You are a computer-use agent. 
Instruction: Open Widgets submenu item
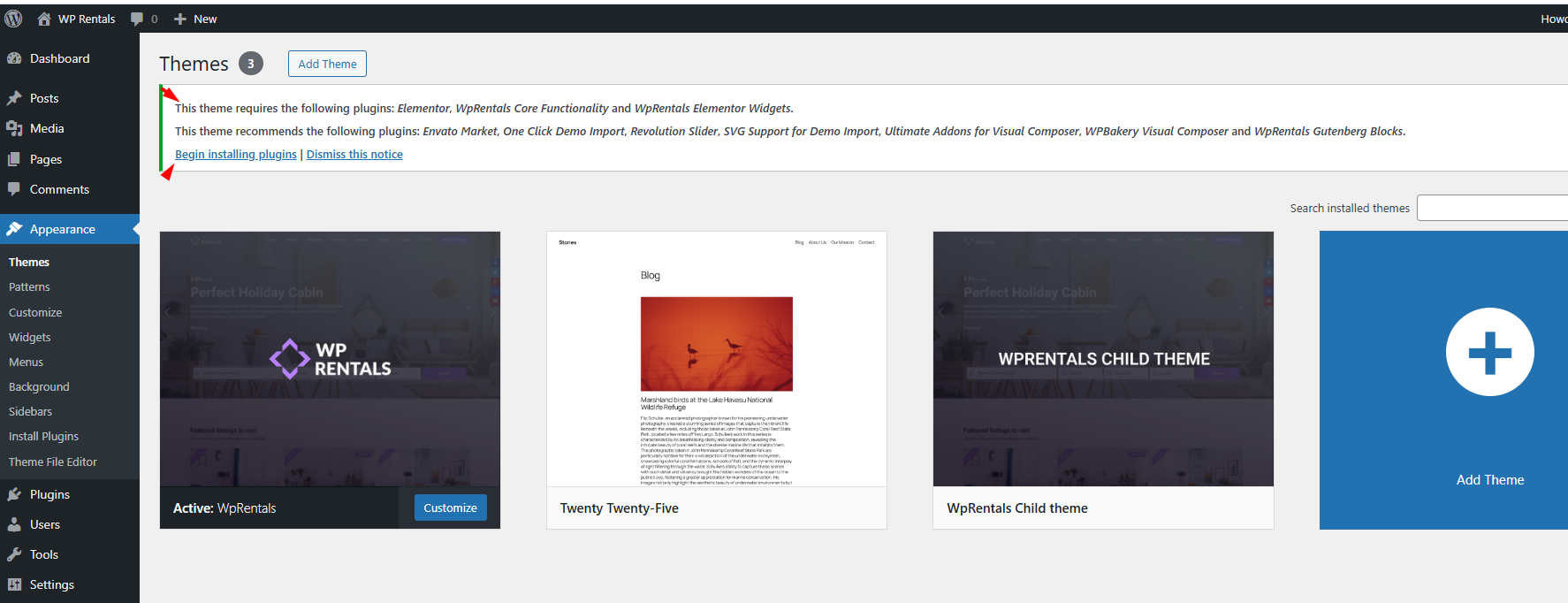29,337
